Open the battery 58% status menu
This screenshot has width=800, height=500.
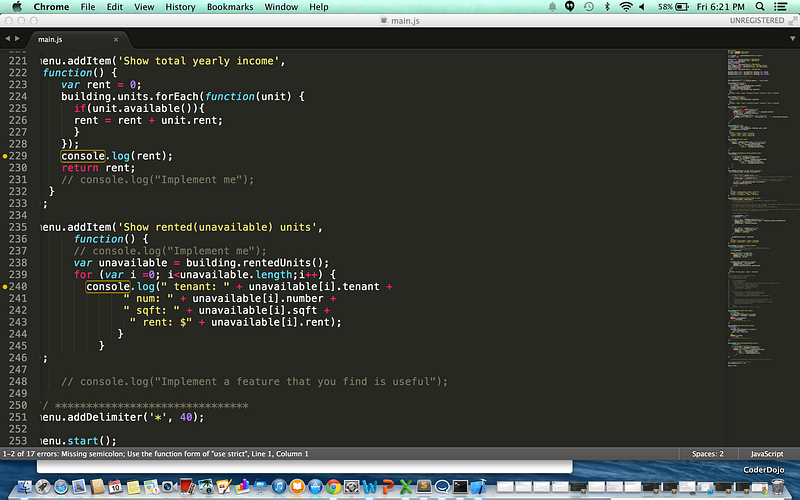coord(673,7)
